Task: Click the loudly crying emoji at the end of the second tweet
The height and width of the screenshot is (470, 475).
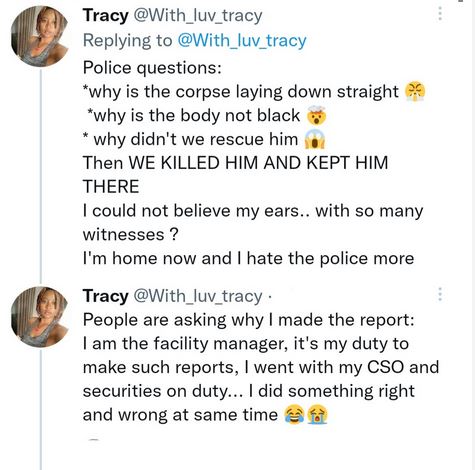Action: (x=317, y=415)
